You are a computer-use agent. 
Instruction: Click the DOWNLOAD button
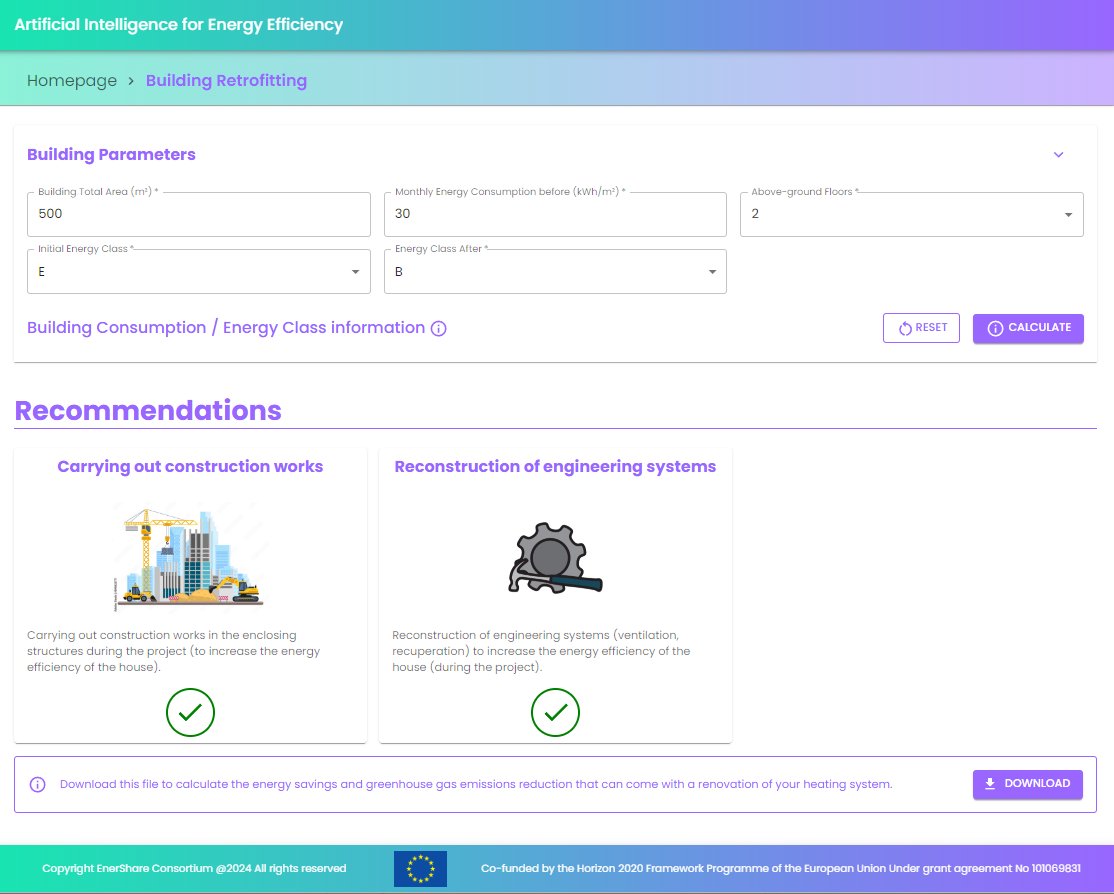click(x=1028, y=784)
